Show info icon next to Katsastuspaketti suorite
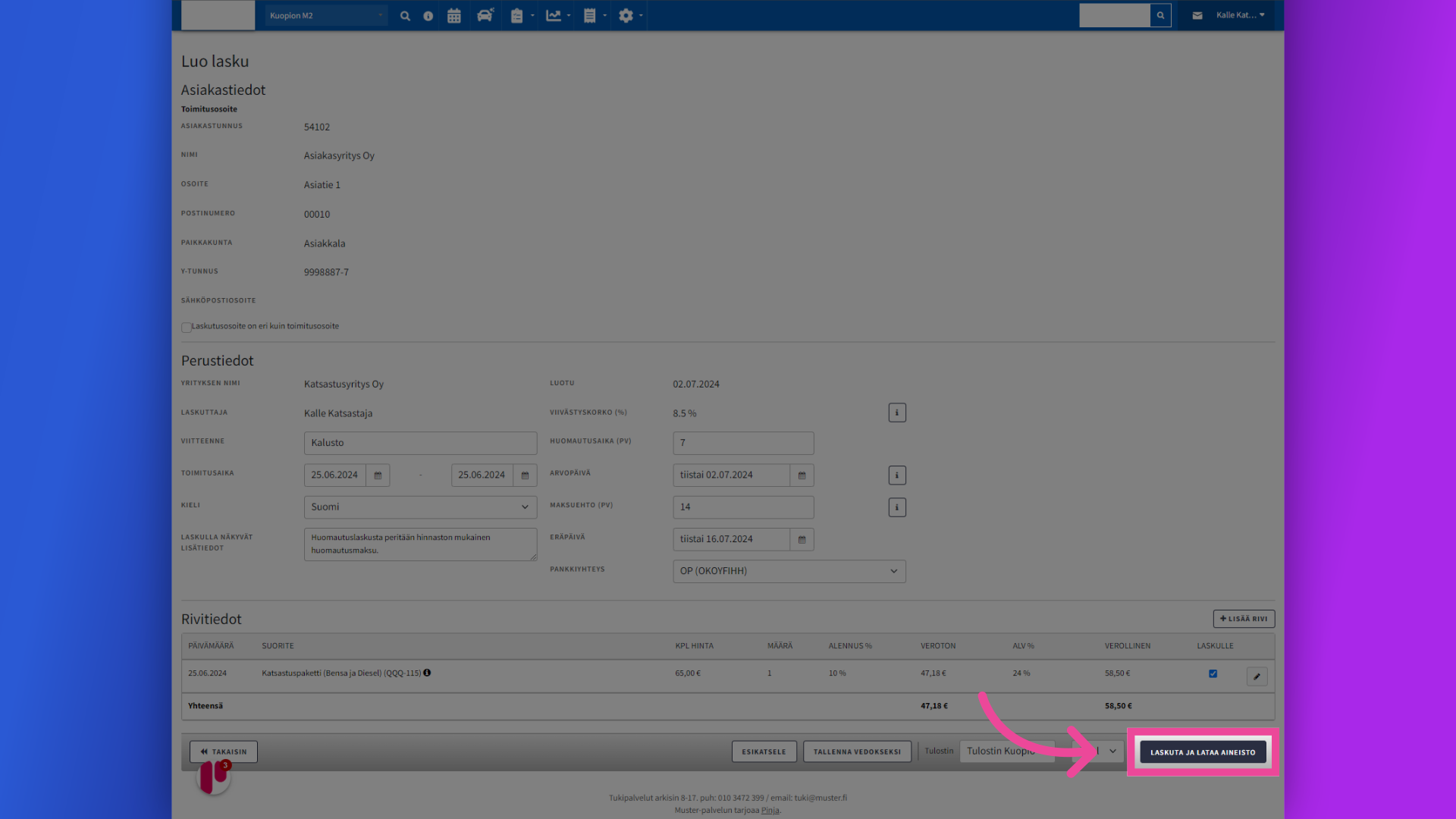Screen dimensions: 1456x819 [x=427, y=673]
